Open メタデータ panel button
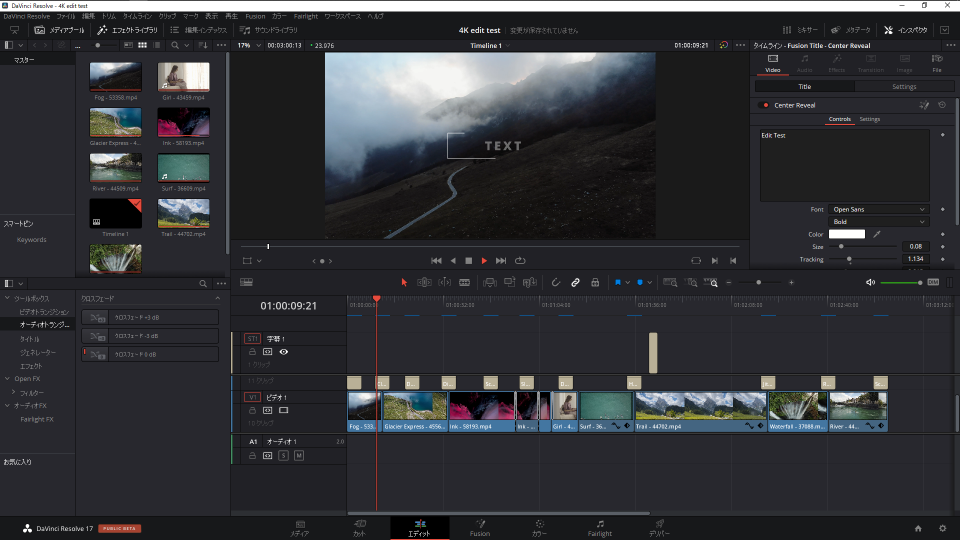 (850, 30)
